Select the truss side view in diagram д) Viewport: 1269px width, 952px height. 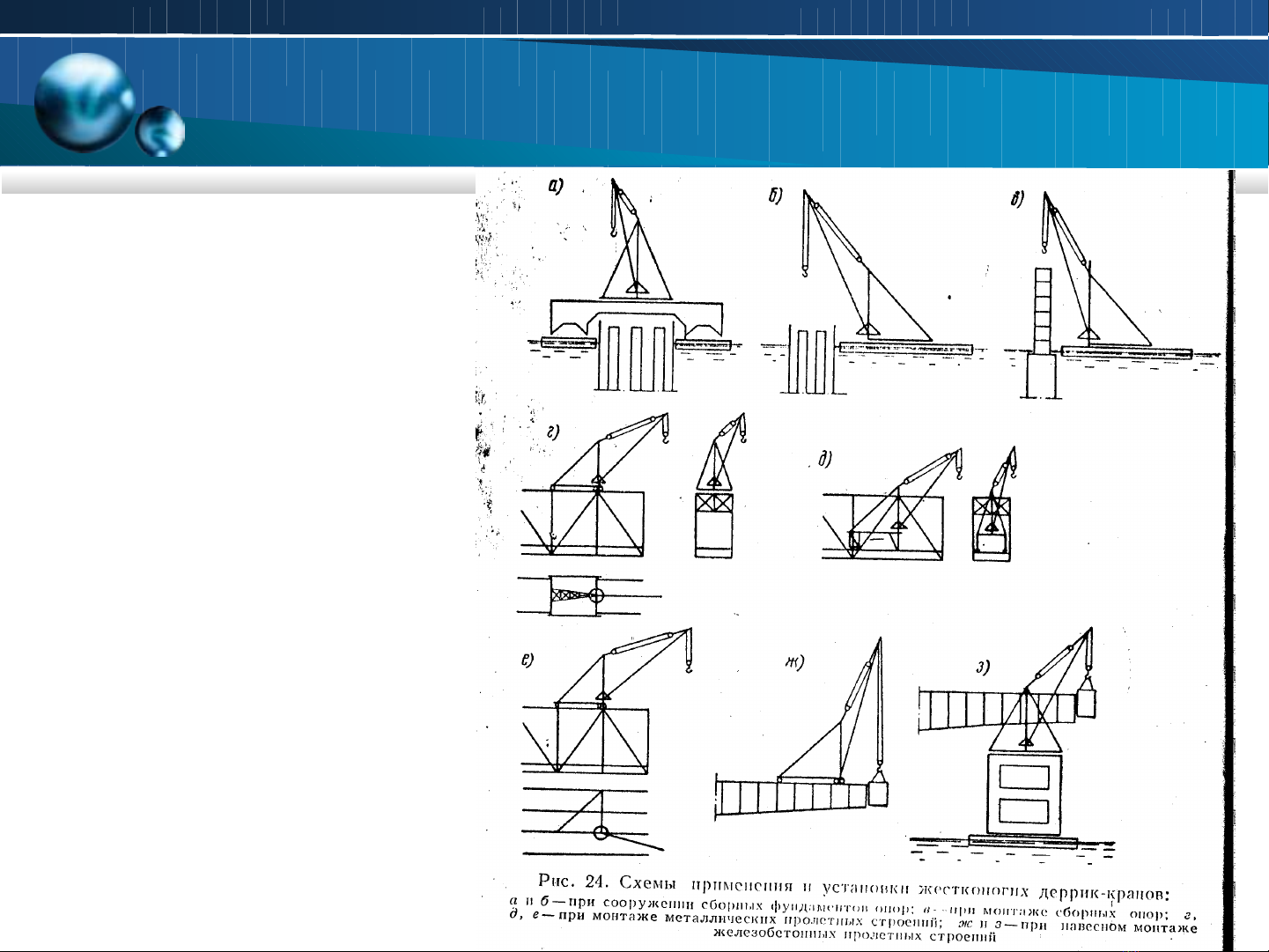coord(882,526)
